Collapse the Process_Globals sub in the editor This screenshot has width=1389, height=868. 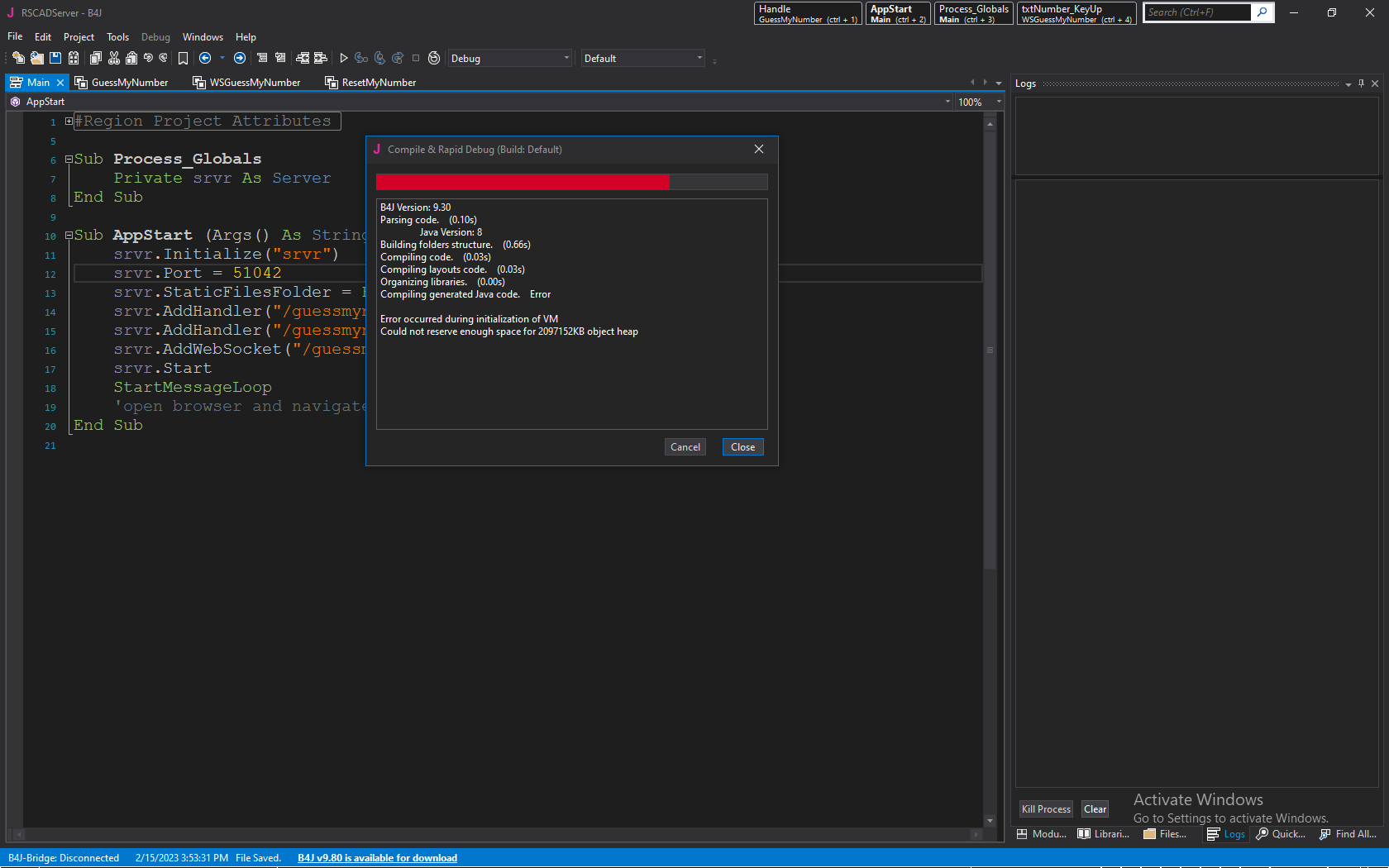click(x=69, y=159)
